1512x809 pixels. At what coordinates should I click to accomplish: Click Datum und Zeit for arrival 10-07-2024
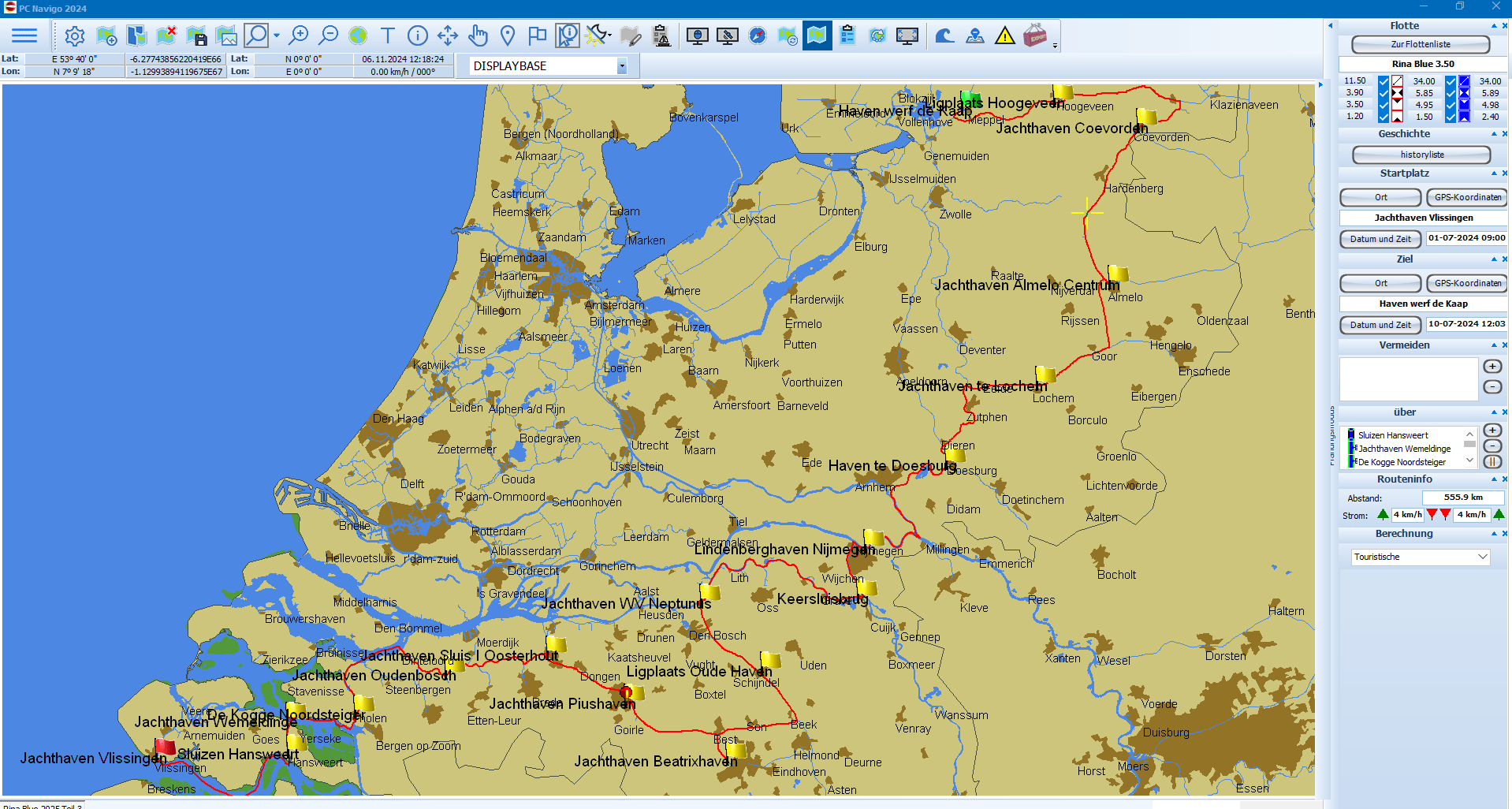(1380, 325)
